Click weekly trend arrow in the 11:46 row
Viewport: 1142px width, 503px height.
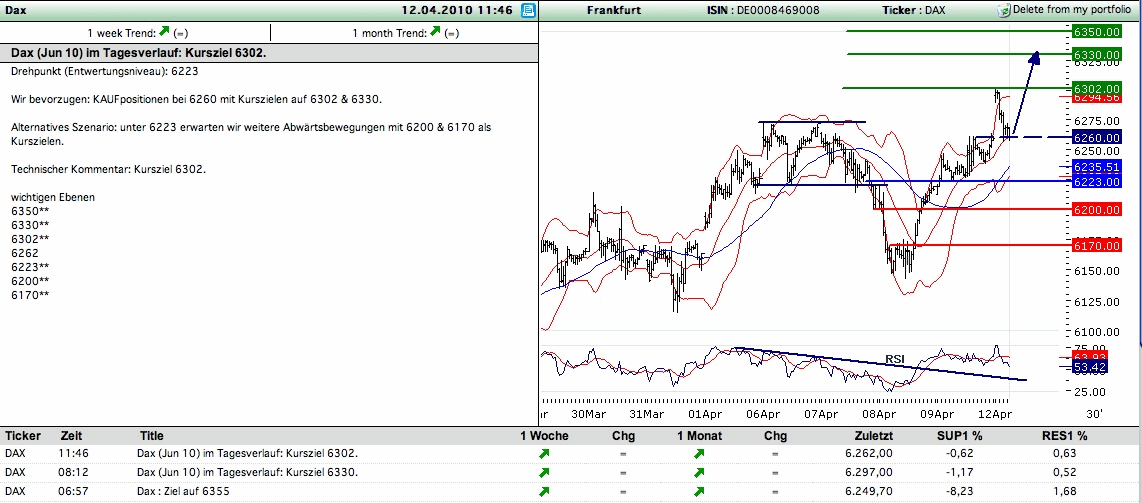[x=544, y=454]
